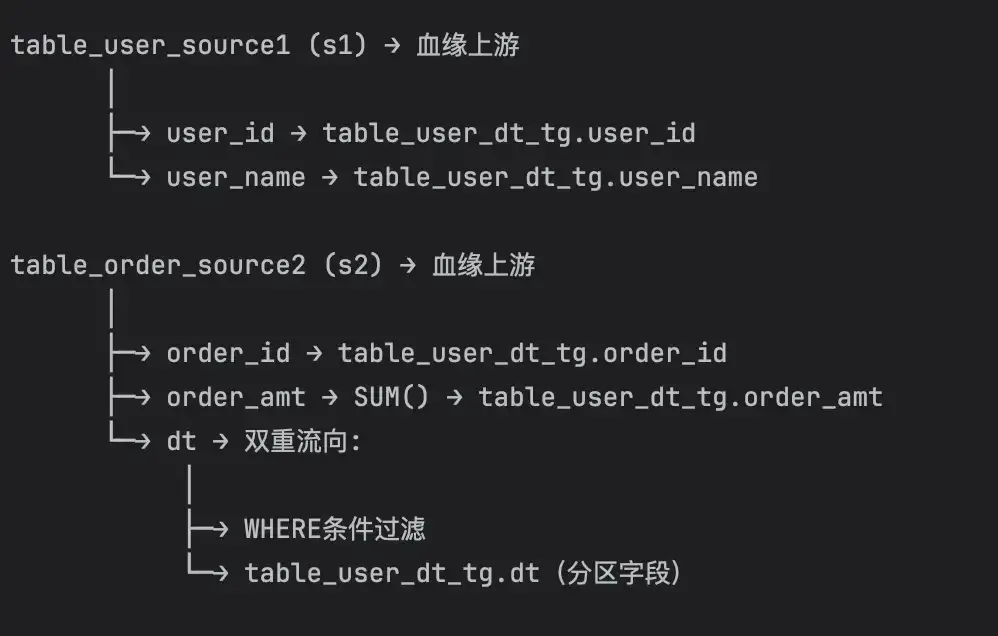The height and width of the screenshot is (636, 998).
Task: Select table_user_dt_tg.user_name target text
Action: tap(556, 178)
